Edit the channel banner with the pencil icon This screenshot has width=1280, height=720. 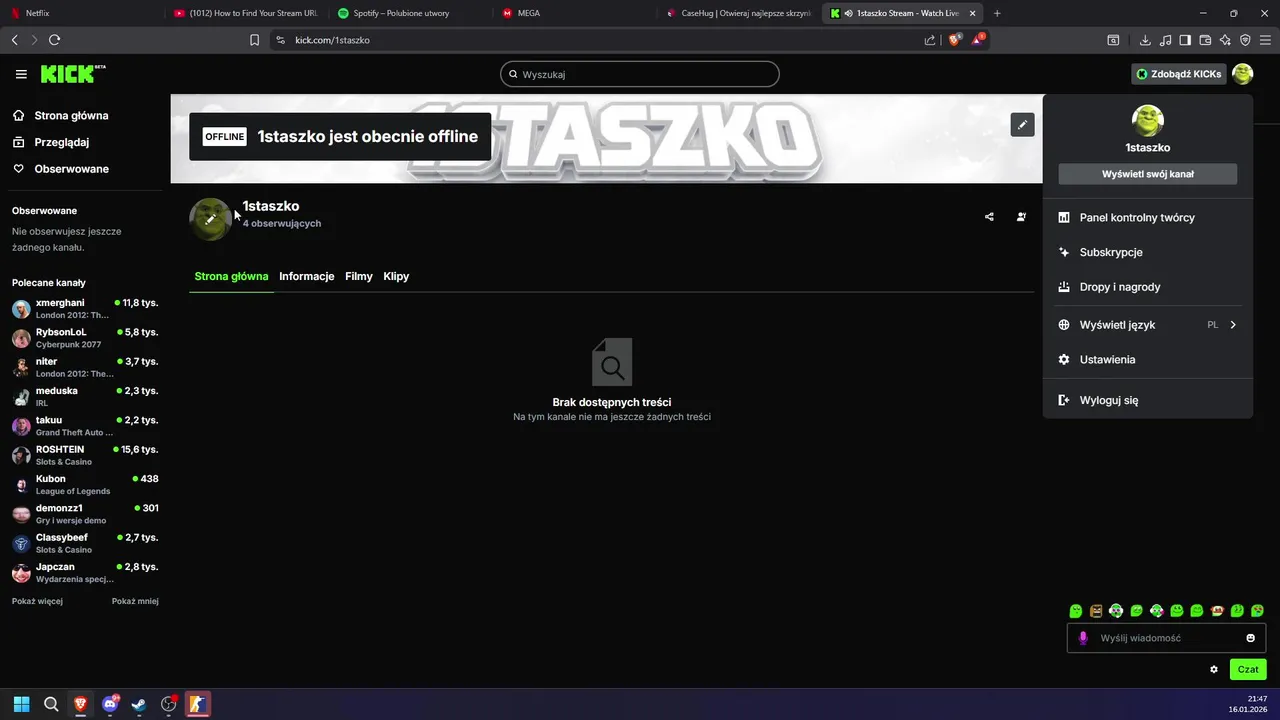coord(1022,125)
